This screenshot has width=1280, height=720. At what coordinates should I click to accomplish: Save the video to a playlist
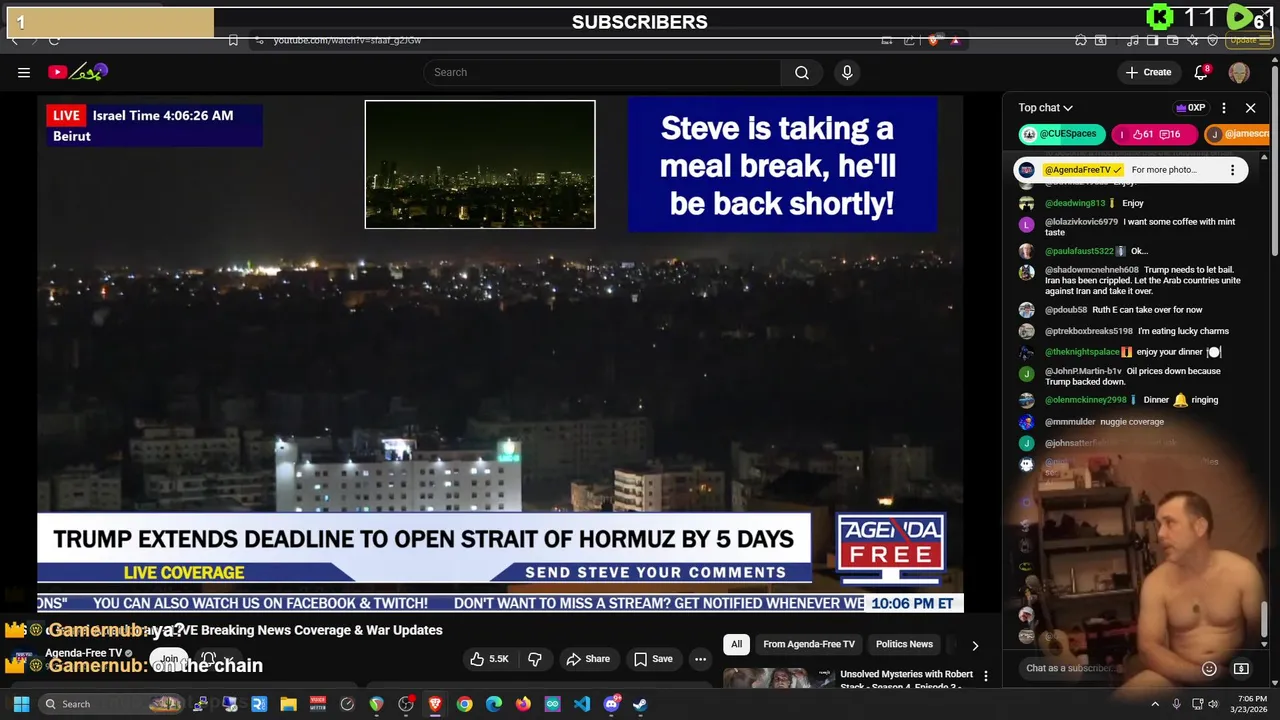[653, 659]
